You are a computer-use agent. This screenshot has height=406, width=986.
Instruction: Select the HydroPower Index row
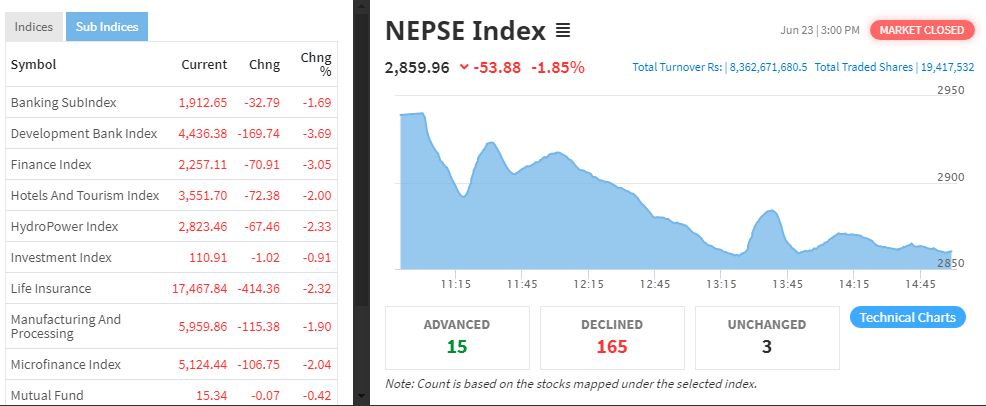coord(171,226)
